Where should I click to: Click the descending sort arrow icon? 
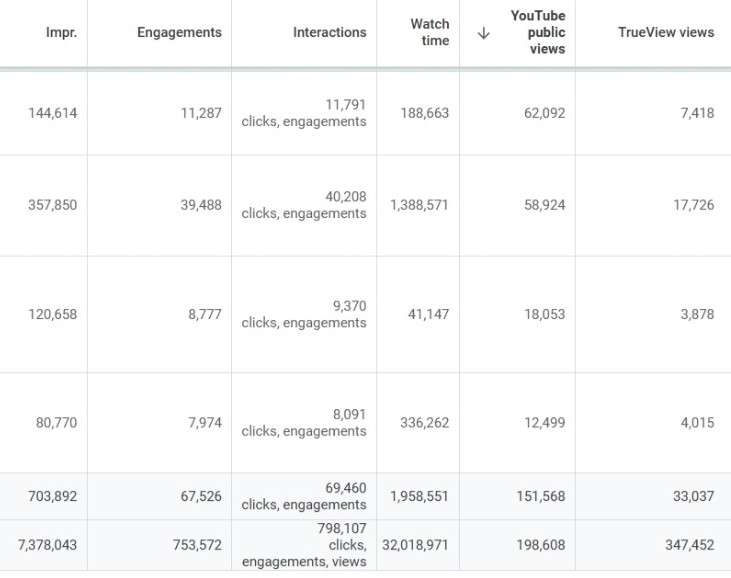coord(484,33)
